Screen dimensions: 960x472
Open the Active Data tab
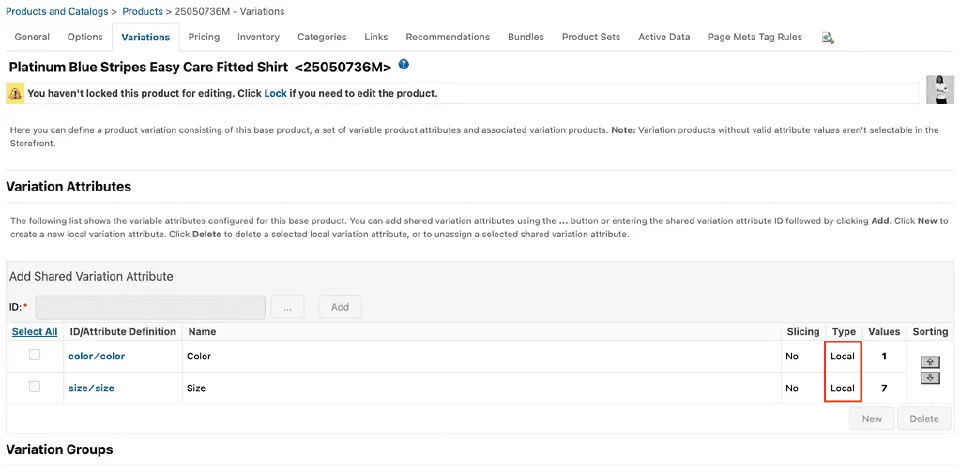tap(664, 37)
